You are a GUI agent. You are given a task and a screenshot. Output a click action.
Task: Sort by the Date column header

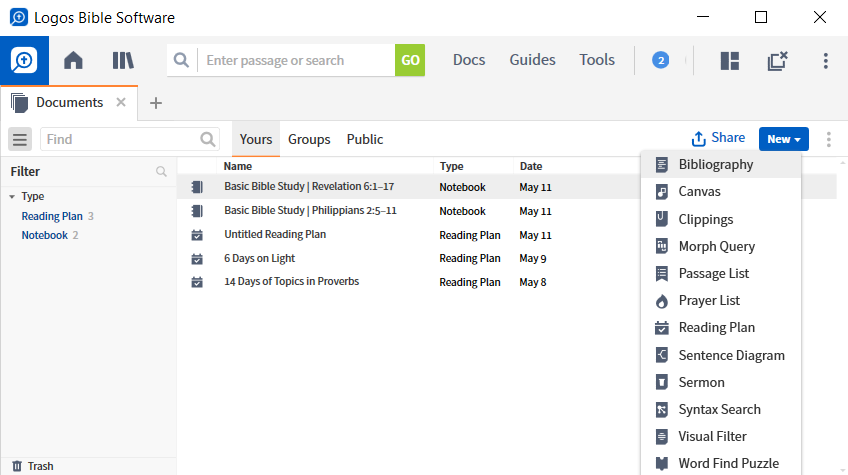(x=531, y=166)
